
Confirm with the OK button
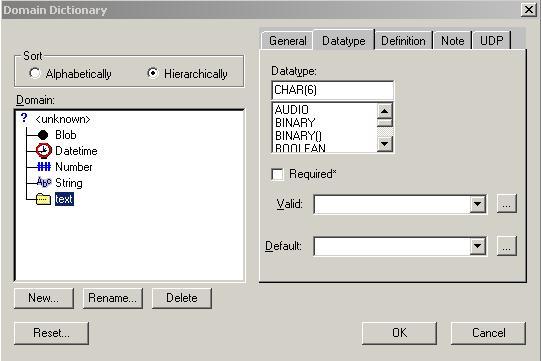[x=400, y=333]
